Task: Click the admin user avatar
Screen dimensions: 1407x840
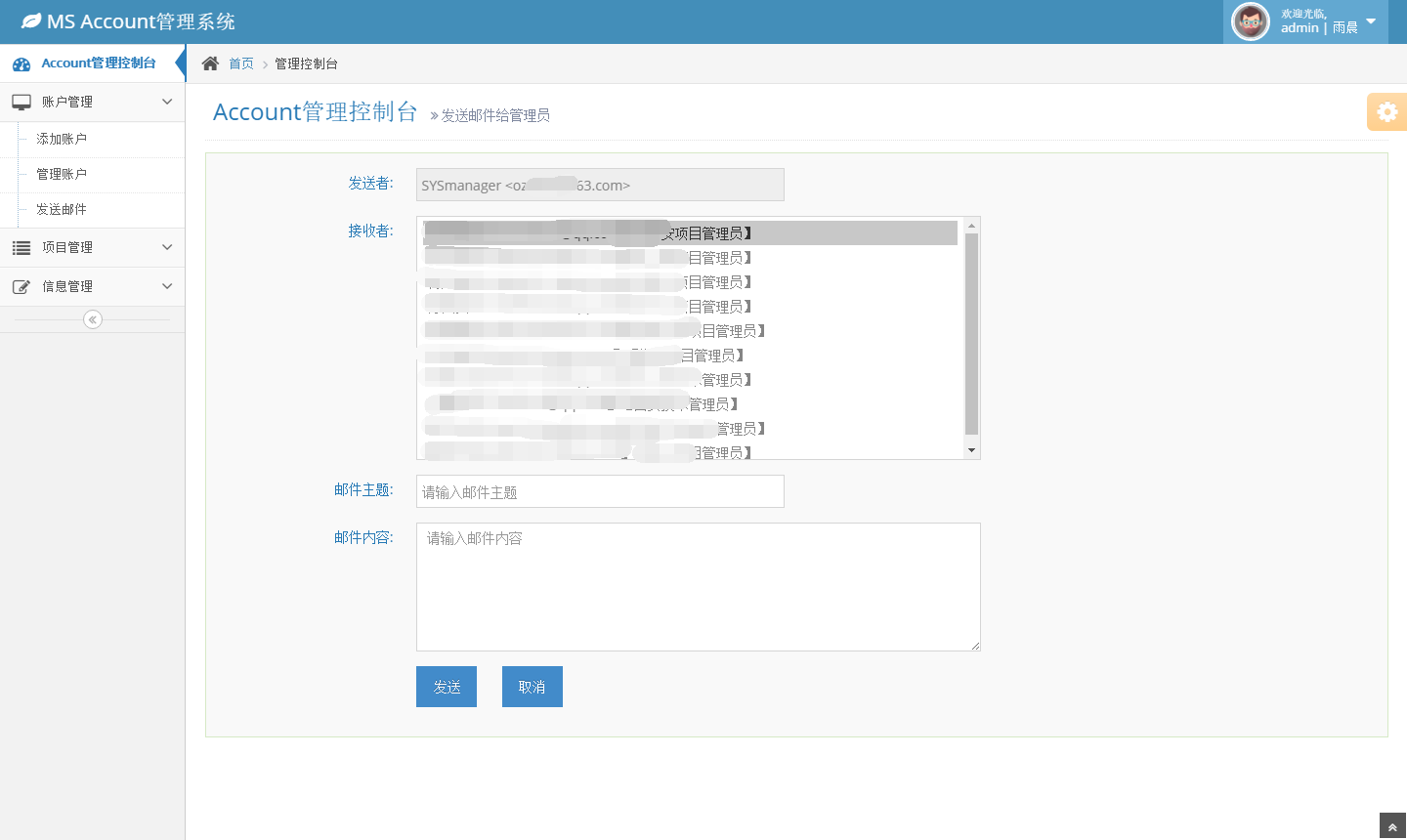Action: click(1251, 21)
